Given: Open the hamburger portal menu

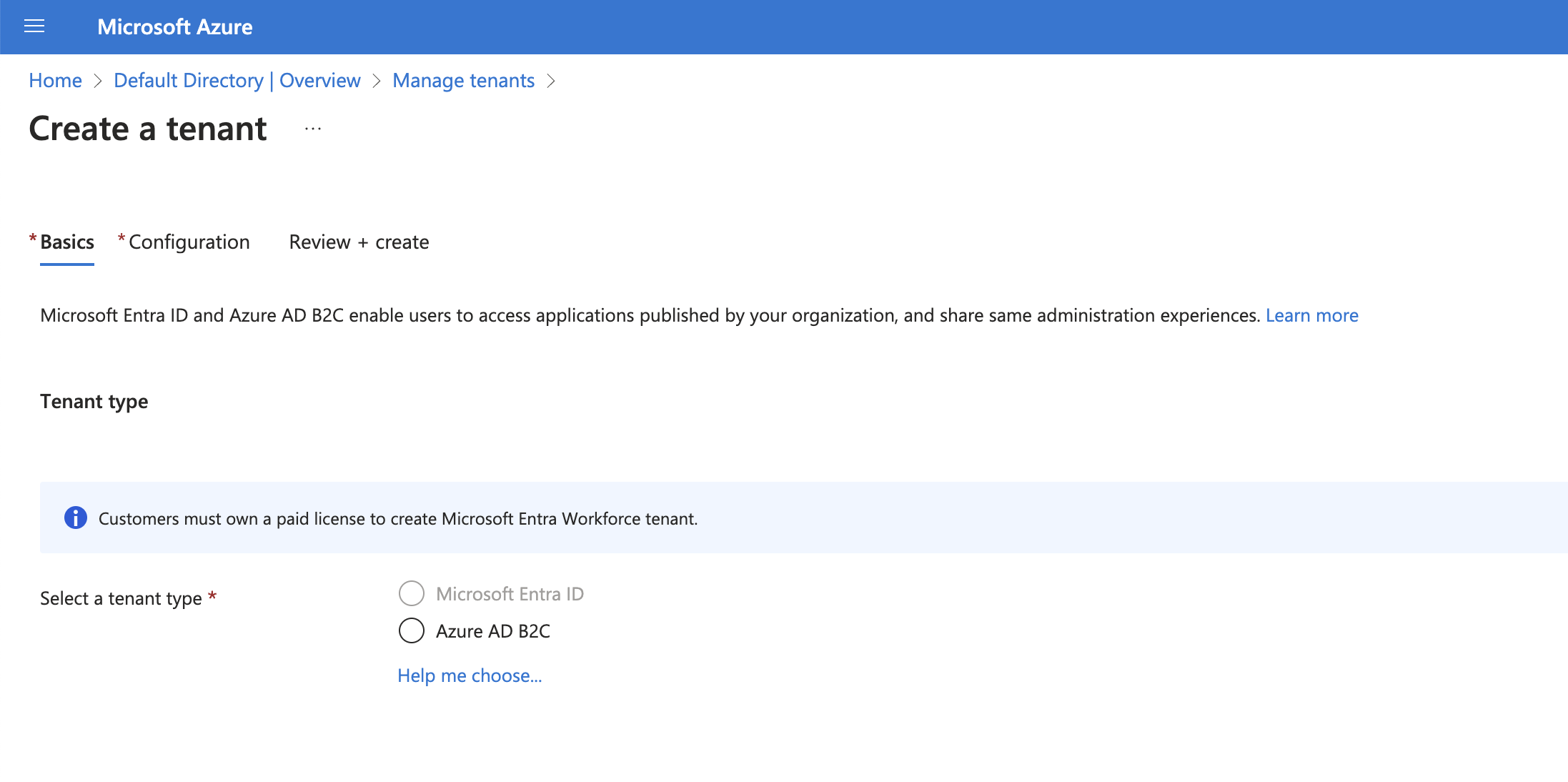Looking at the screenshot, I should click(34, 26).
